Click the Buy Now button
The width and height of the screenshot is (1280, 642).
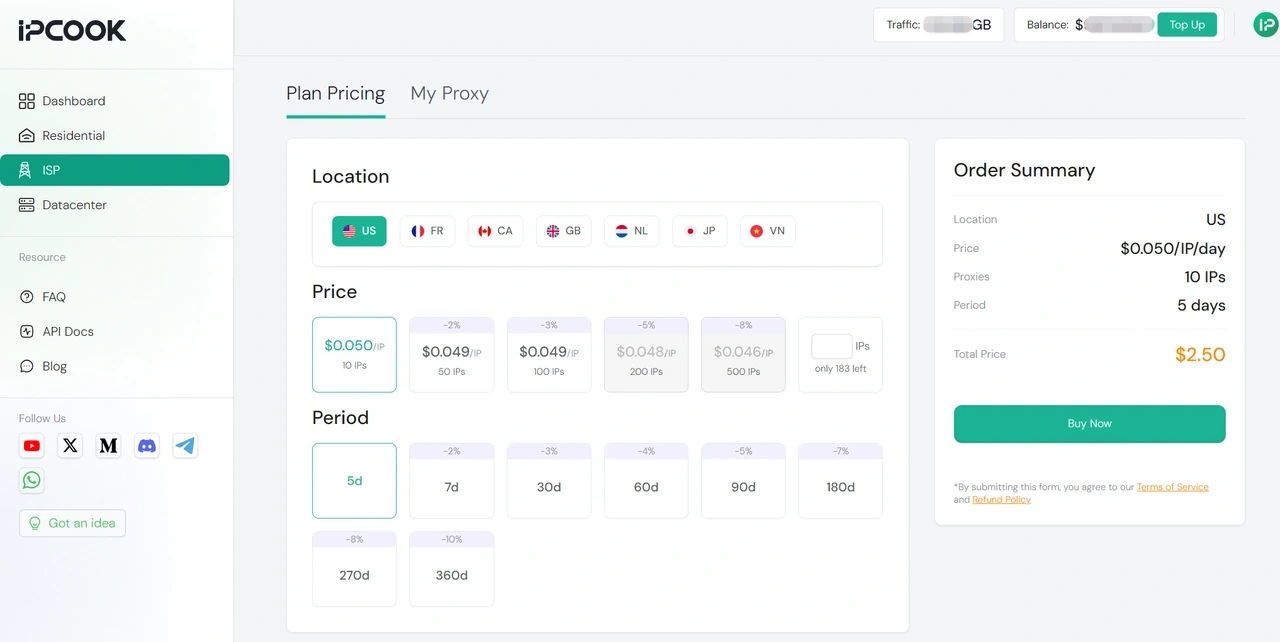(1089, 423)
